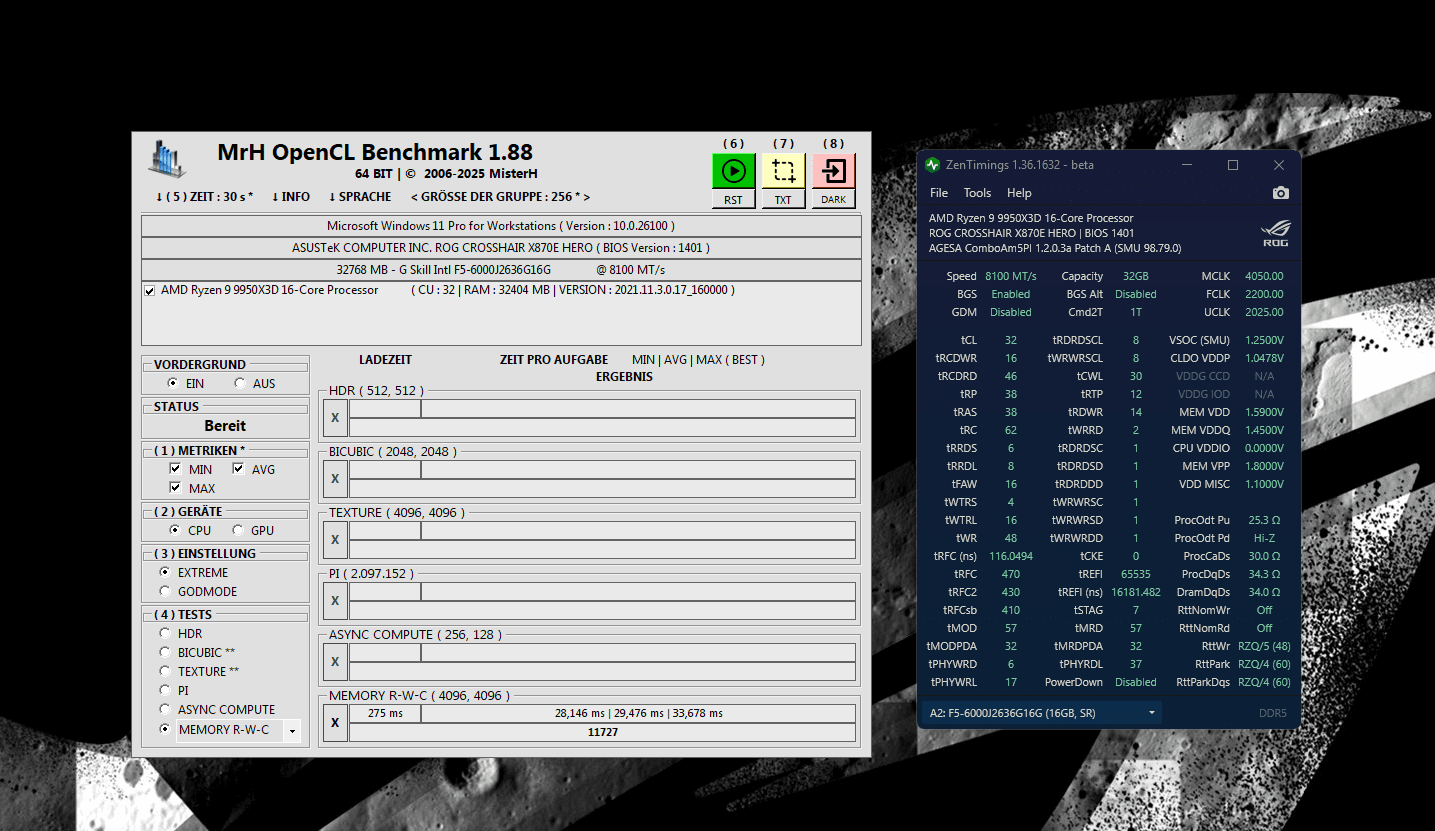The height and width of the screenshot is (831, 1435).
Task: Click the ZenTimings heartbeat app icon
Action: tap(933, 165)
